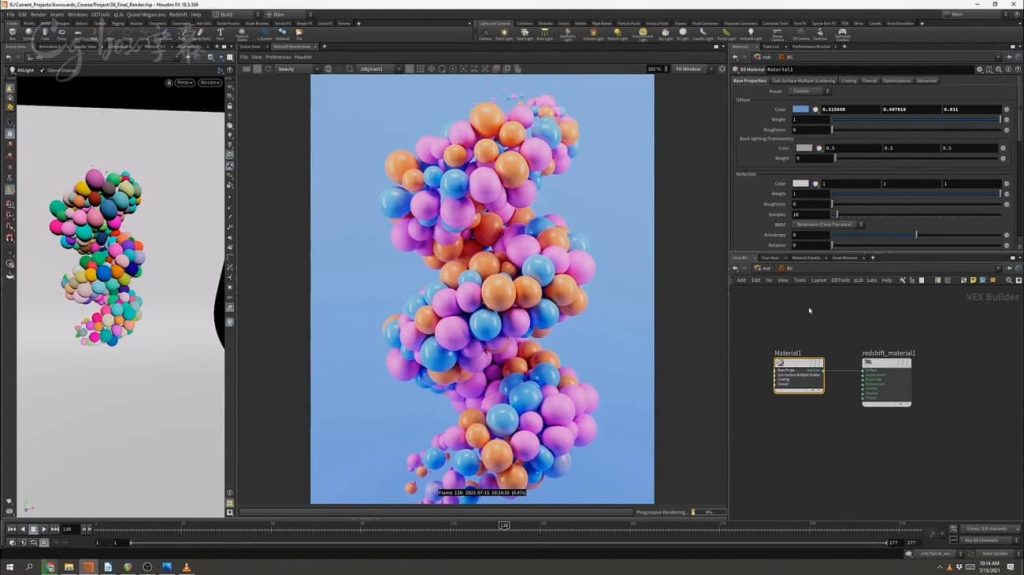1024x575 pixels.
Task: Click the diffuse color swatch
Action: (x=800, y=109)
